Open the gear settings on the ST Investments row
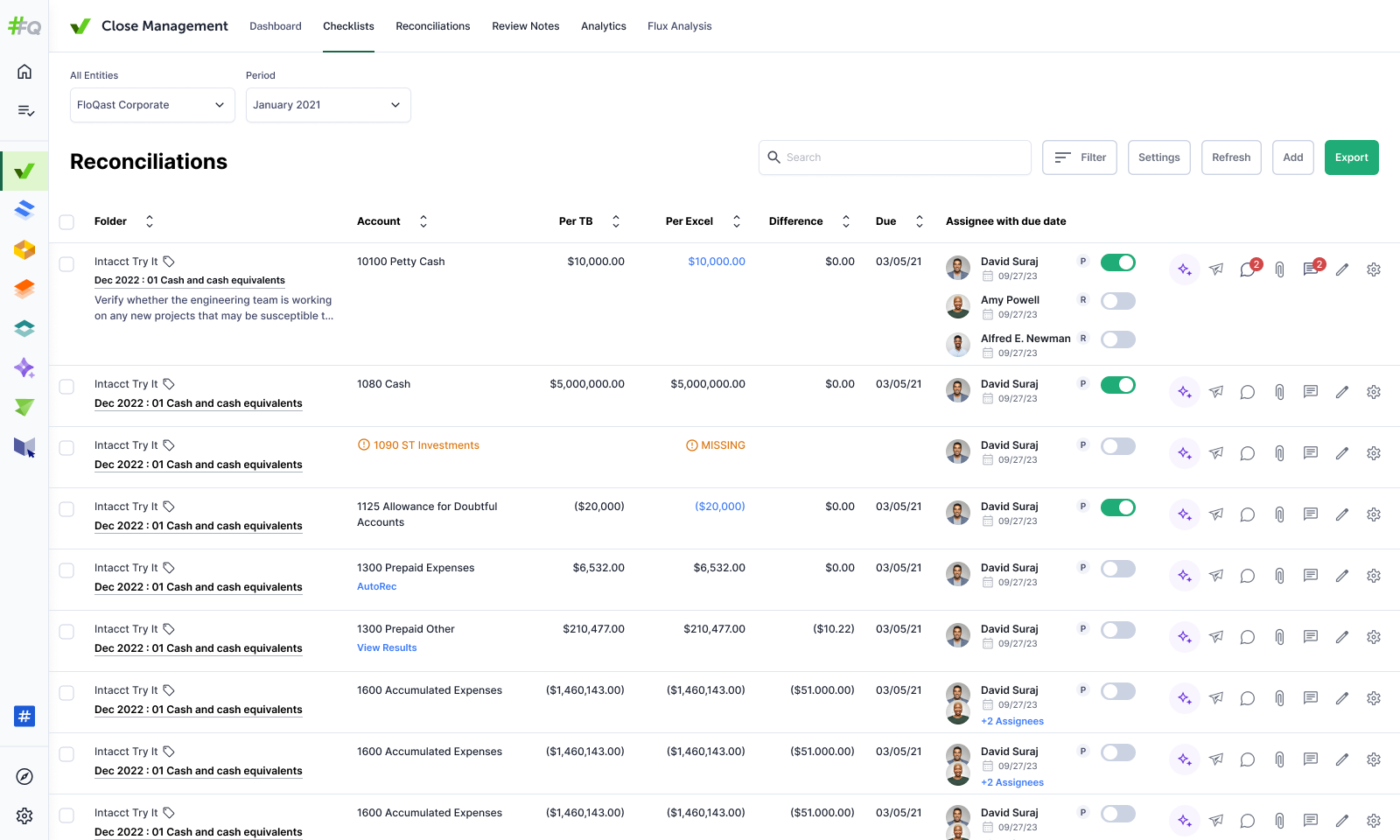The image size is (1400, 840). (1373, 452)
